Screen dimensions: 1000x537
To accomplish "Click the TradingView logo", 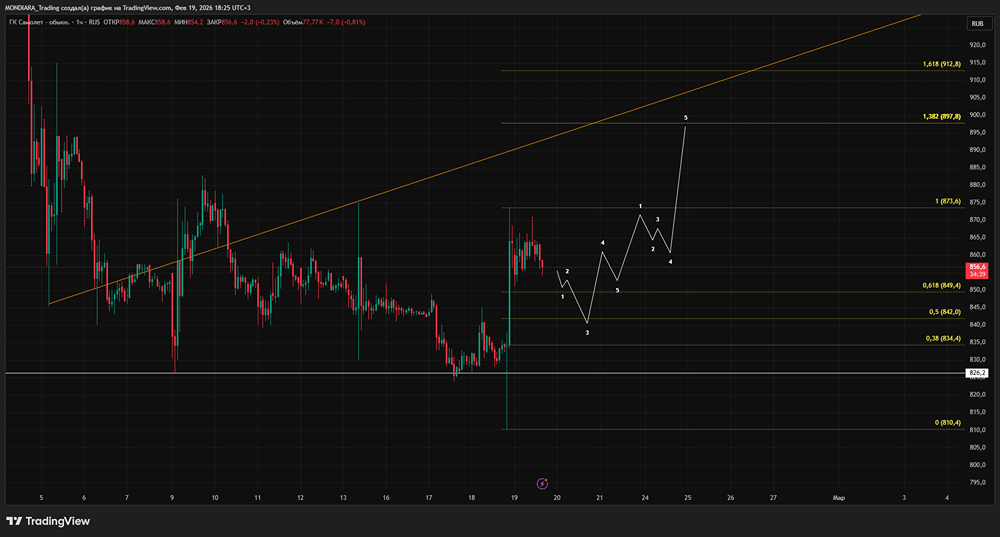I will (48, 521).
